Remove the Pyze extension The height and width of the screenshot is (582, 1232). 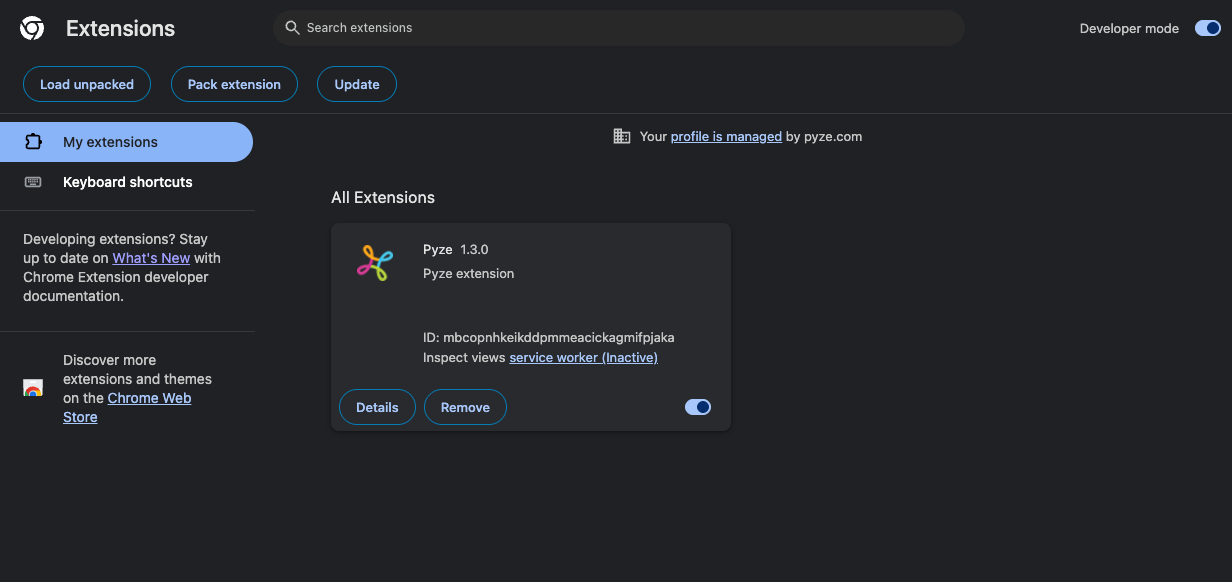[465, 407]
